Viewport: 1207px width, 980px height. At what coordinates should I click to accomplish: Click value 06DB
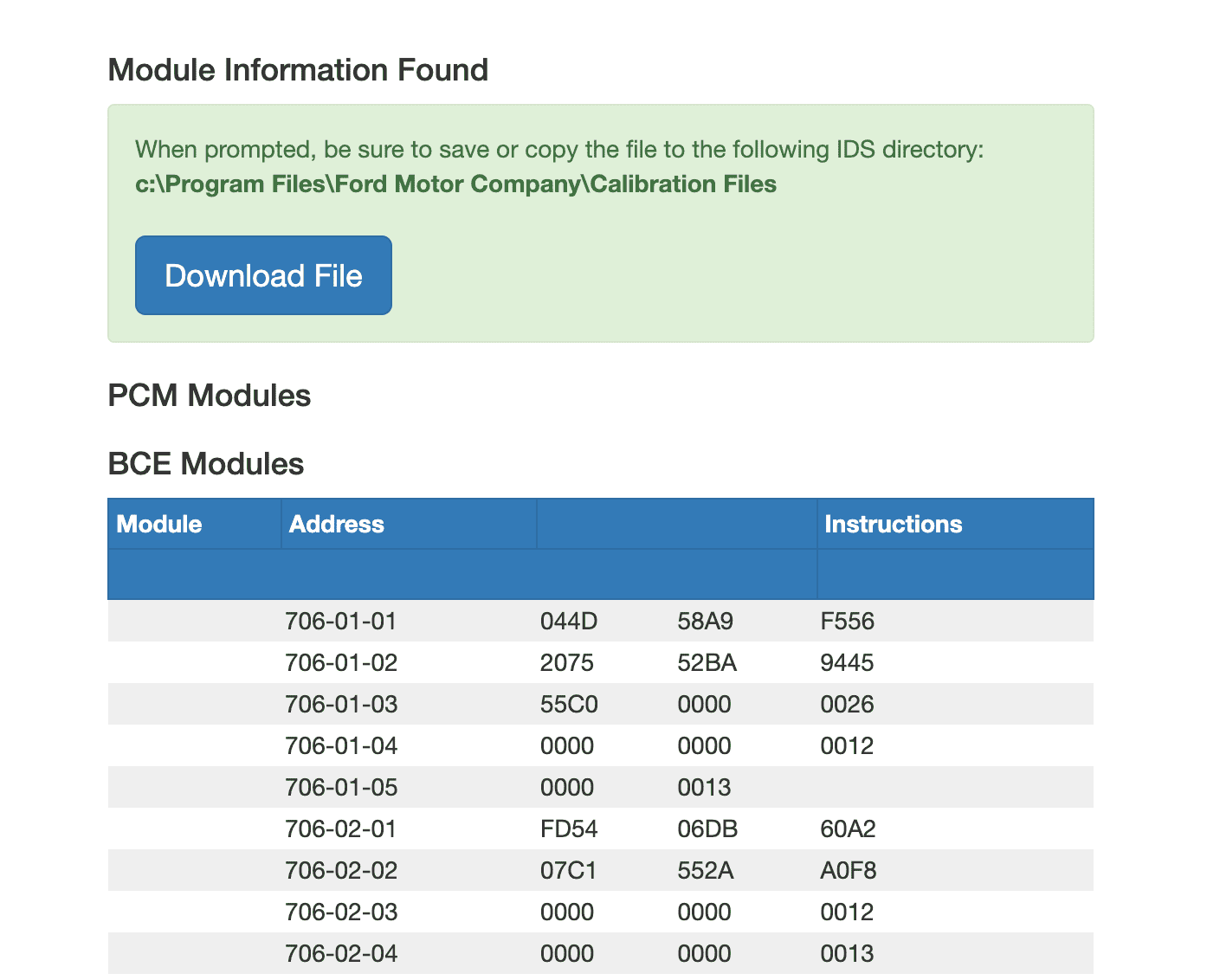pos(707,828)
